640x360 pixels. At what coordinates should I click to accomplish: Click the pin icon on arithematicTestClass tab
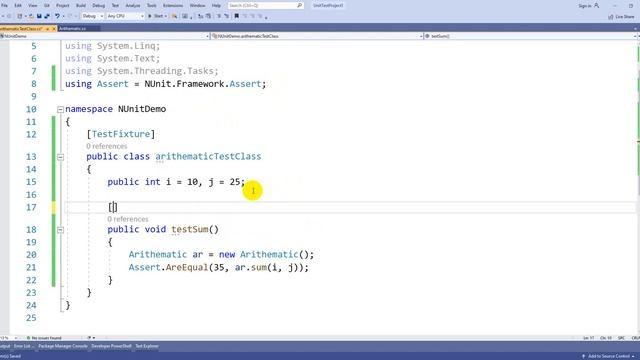[47, 29]
